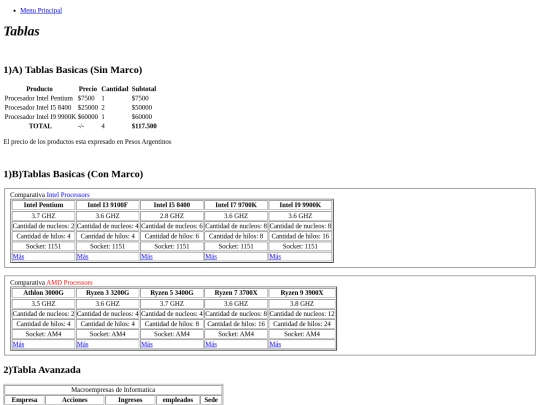The image size is (540, 405).
Task: Click the 'Cantidad de hilos: 6' cell
Action: click(172, 236)
